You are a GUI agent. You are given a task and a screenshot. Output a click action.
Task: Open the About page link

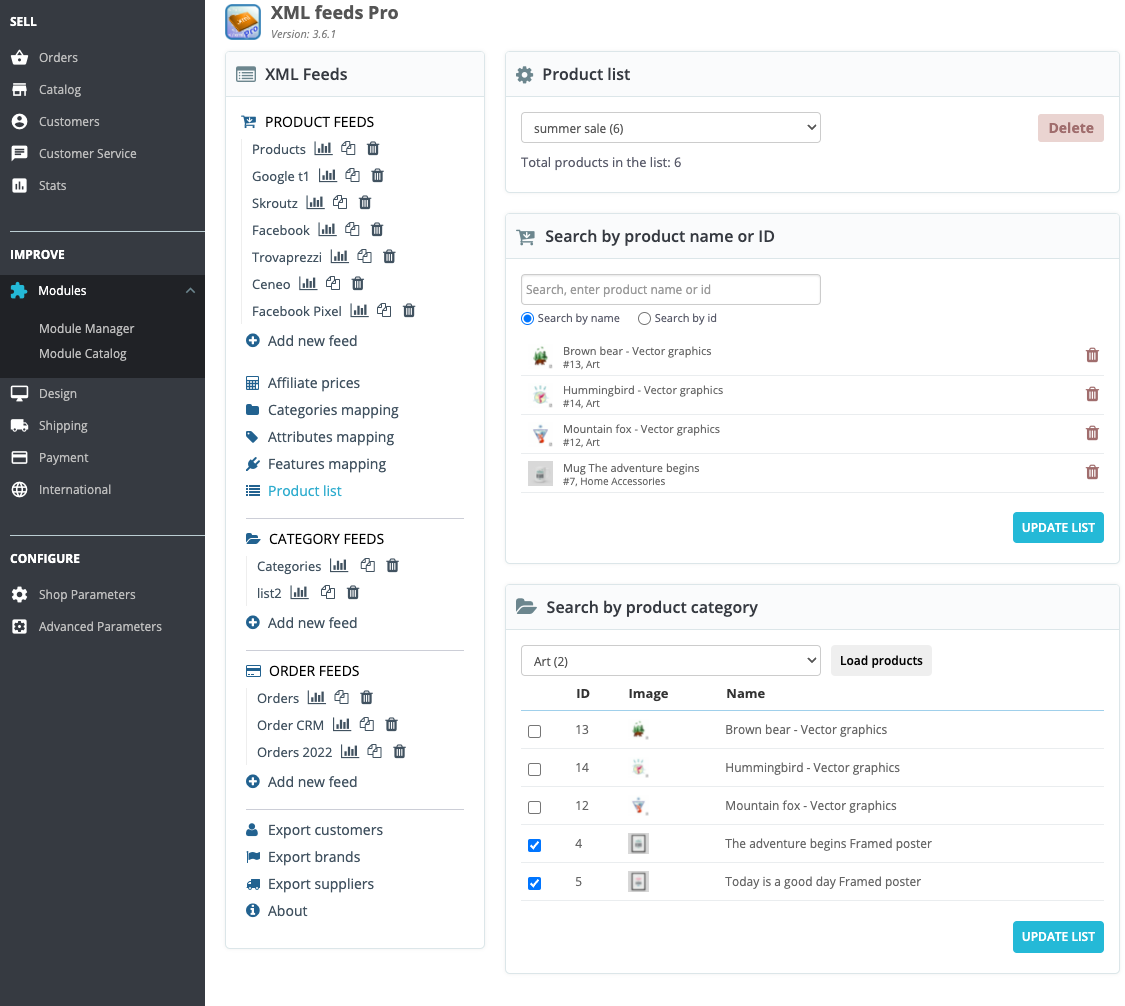pyautogui.click(x=287, y=911)
